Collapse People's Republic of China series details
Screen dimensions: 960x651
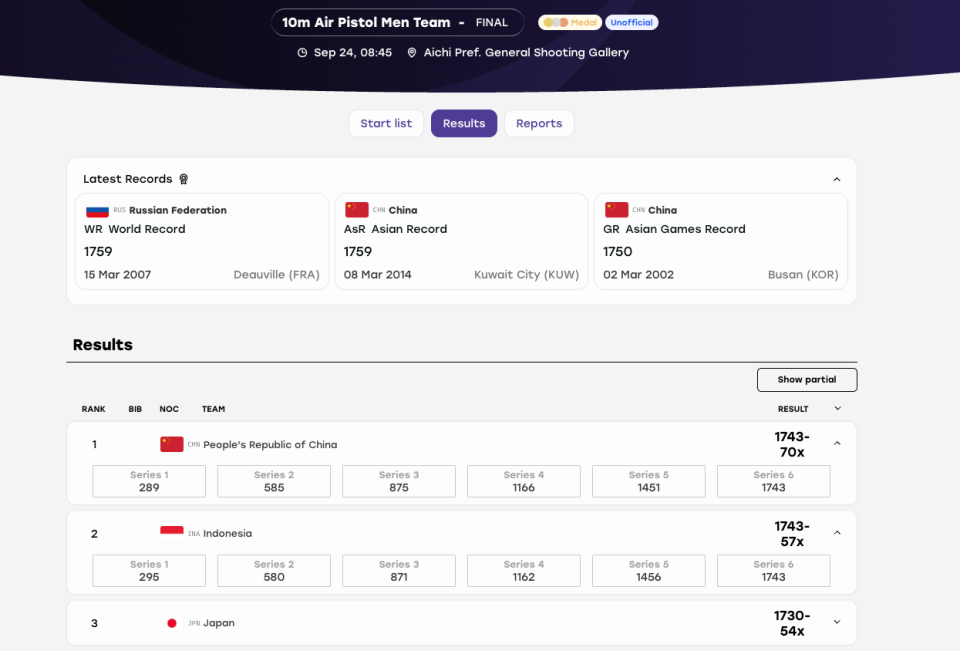(x=837, y=443)
